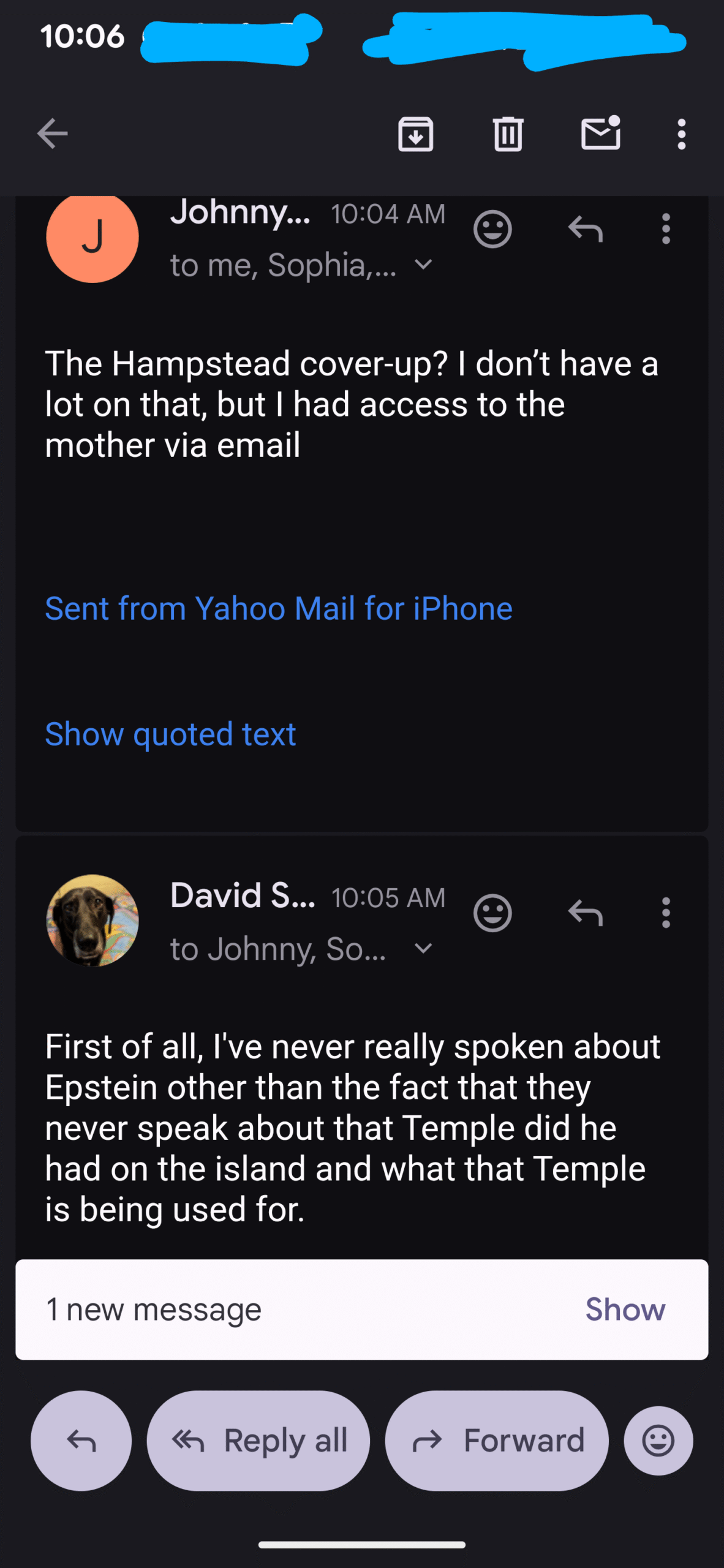This screenshot has width=724, height=1568.
Task: Mark the conversation as unread
Action: coord(600,134)
